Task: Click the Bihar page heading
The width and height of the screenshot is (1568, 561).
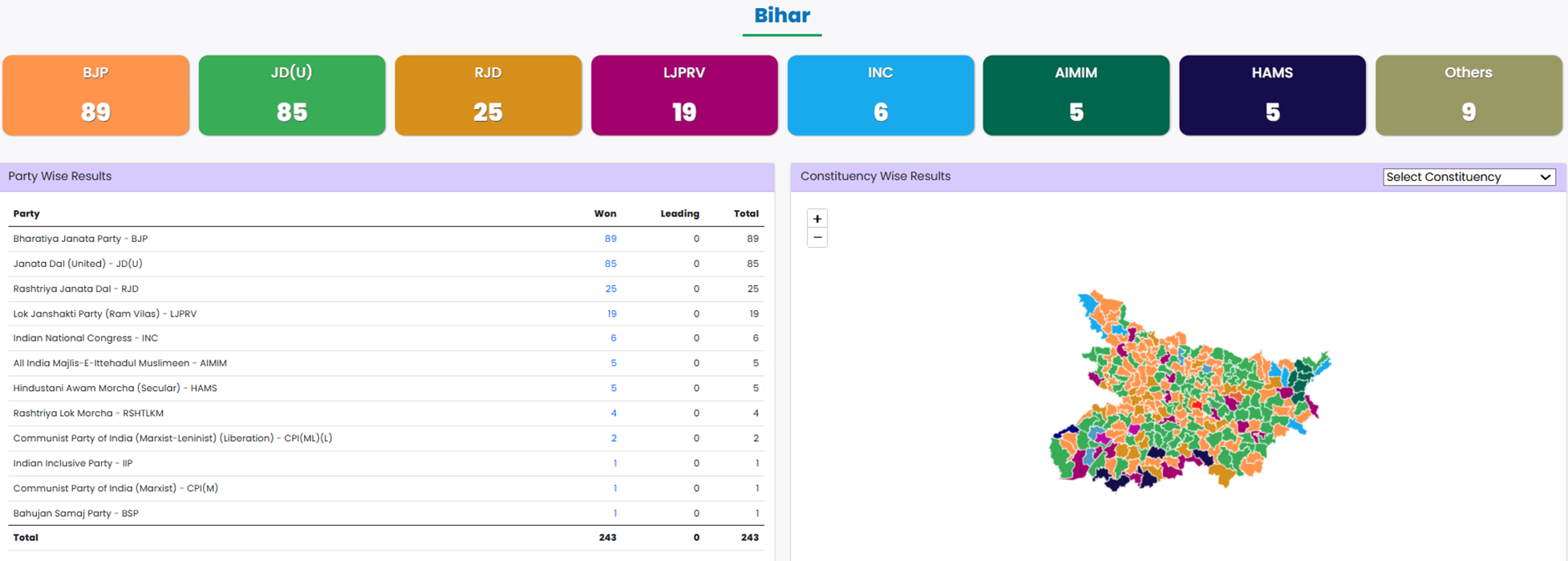Action: [781, 15]
